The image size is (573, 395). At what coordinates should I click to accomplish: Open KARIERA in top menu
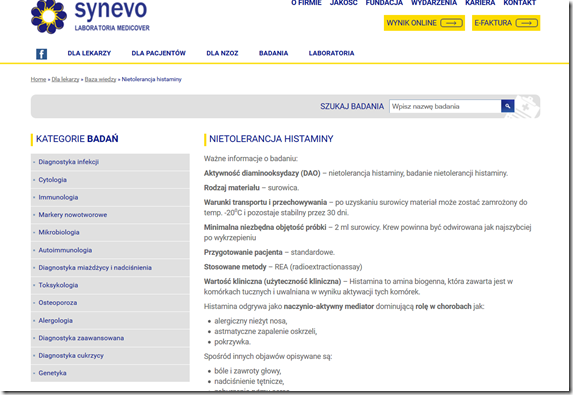[480, 3]
